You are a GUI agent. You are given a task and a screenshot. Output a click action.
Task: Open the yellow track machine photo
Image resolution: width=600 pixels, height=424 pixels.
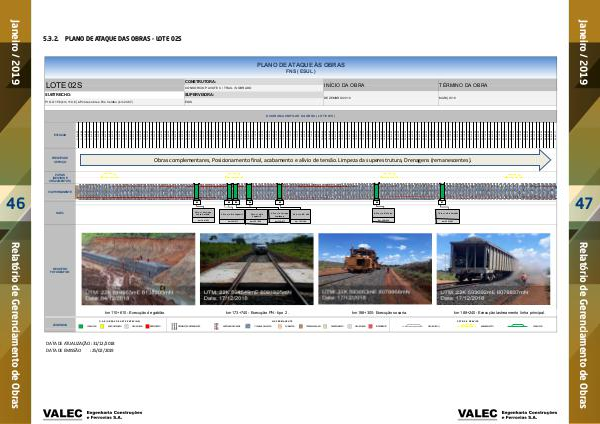pos(374,270)
